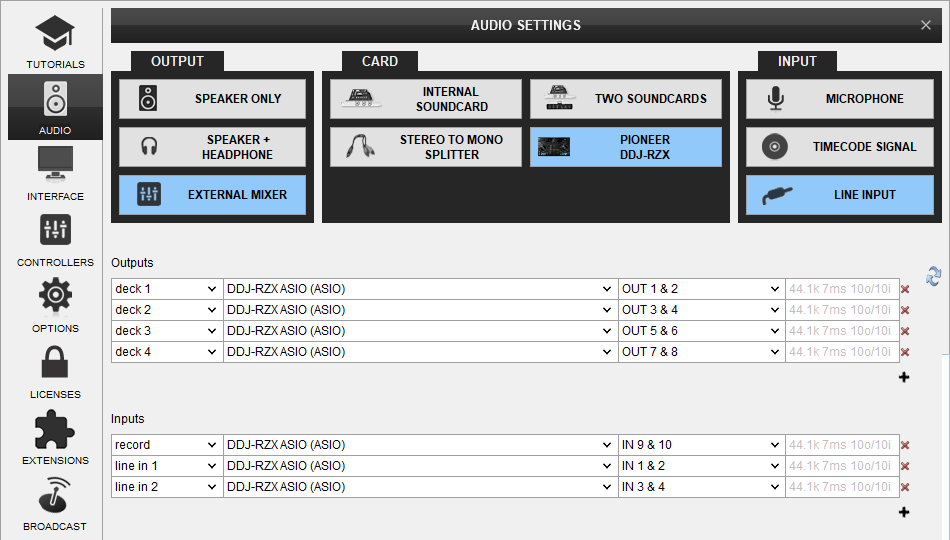Viewport: 950px width, 540px height.
Task: Click the INPUT panel tab label
Action: pos(797,61)
